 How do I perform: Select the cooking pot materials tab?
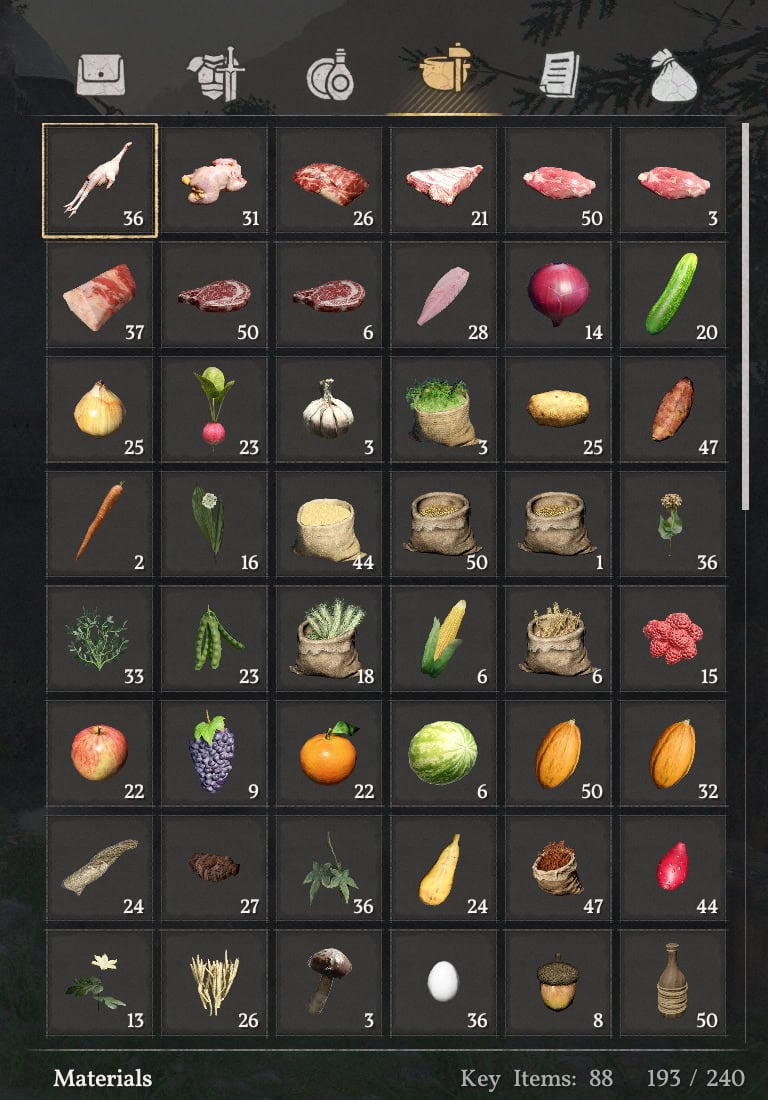pos(444,68)
